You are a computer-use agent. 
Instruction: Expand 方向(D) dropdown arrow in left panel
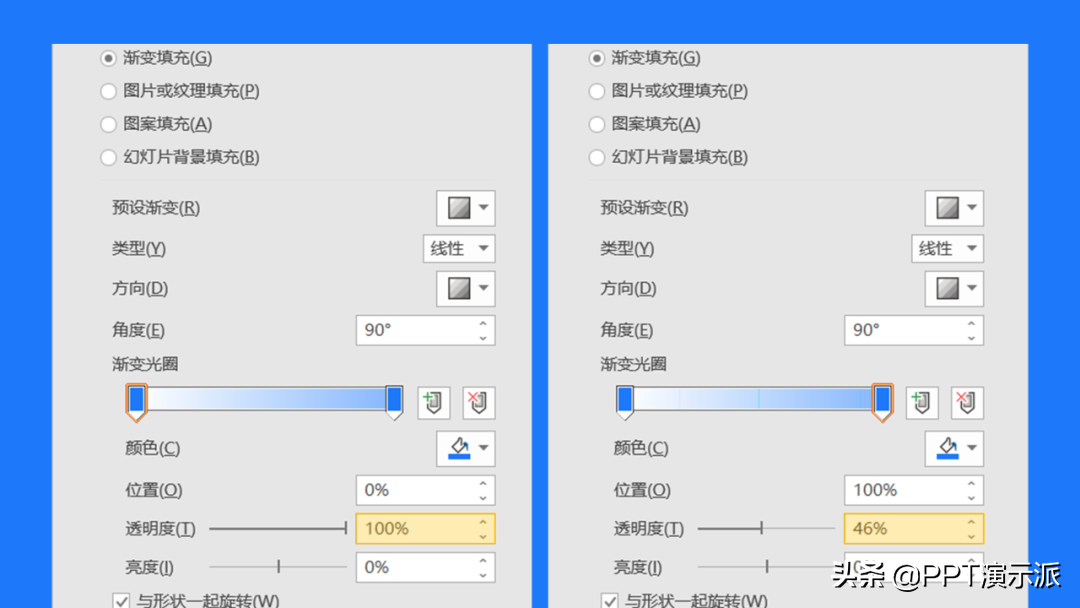pos(484,289)
